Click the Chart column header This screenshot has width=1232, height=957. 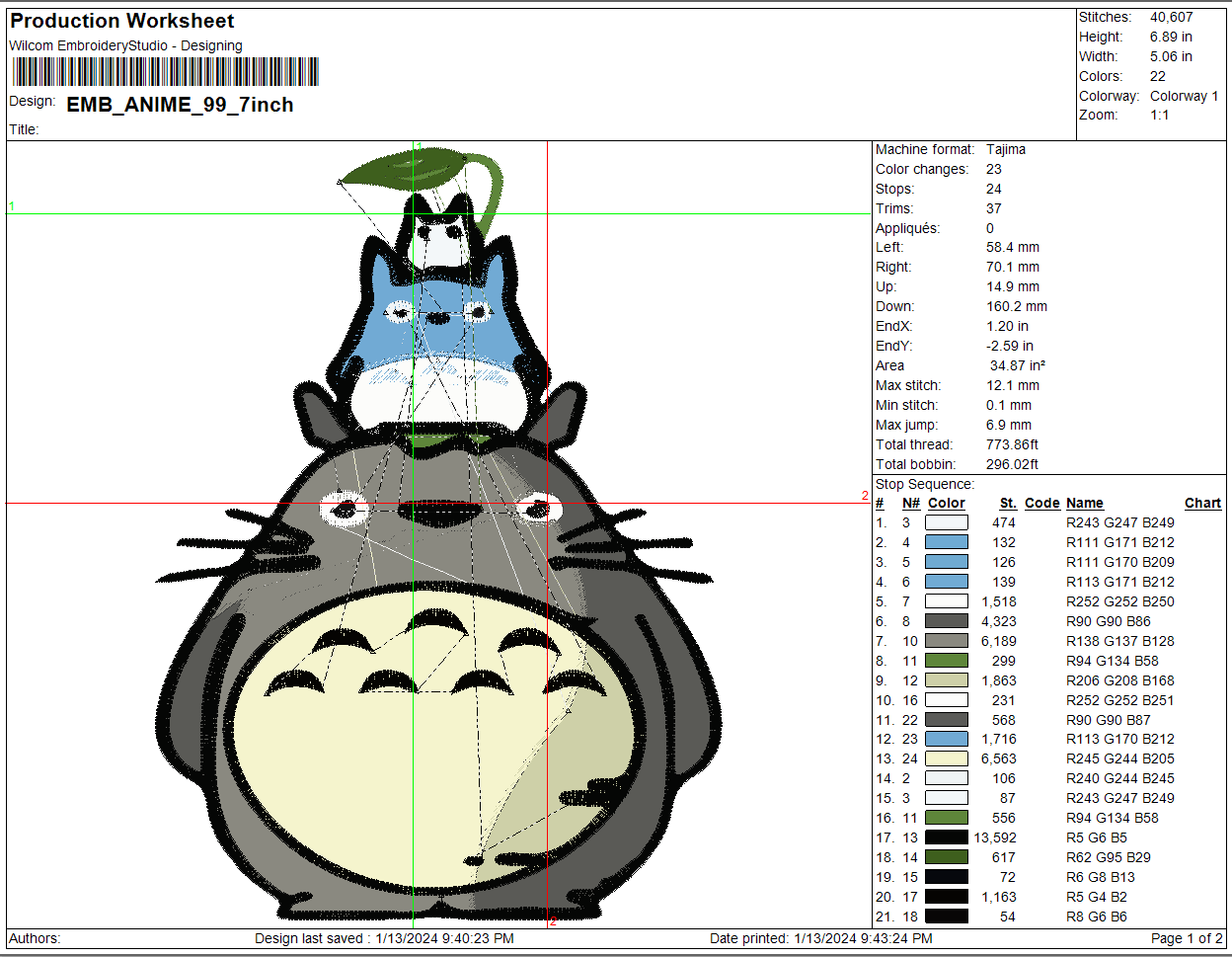[1202, 503]
